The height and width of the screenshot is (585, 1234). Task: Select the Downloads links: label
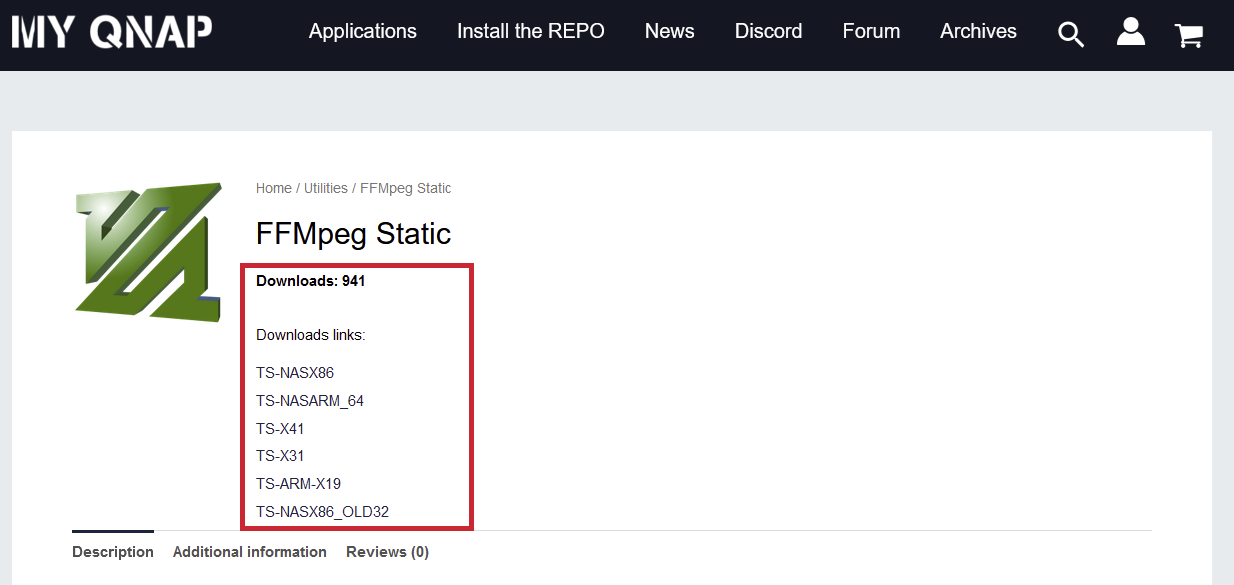(x=311, y=335)
